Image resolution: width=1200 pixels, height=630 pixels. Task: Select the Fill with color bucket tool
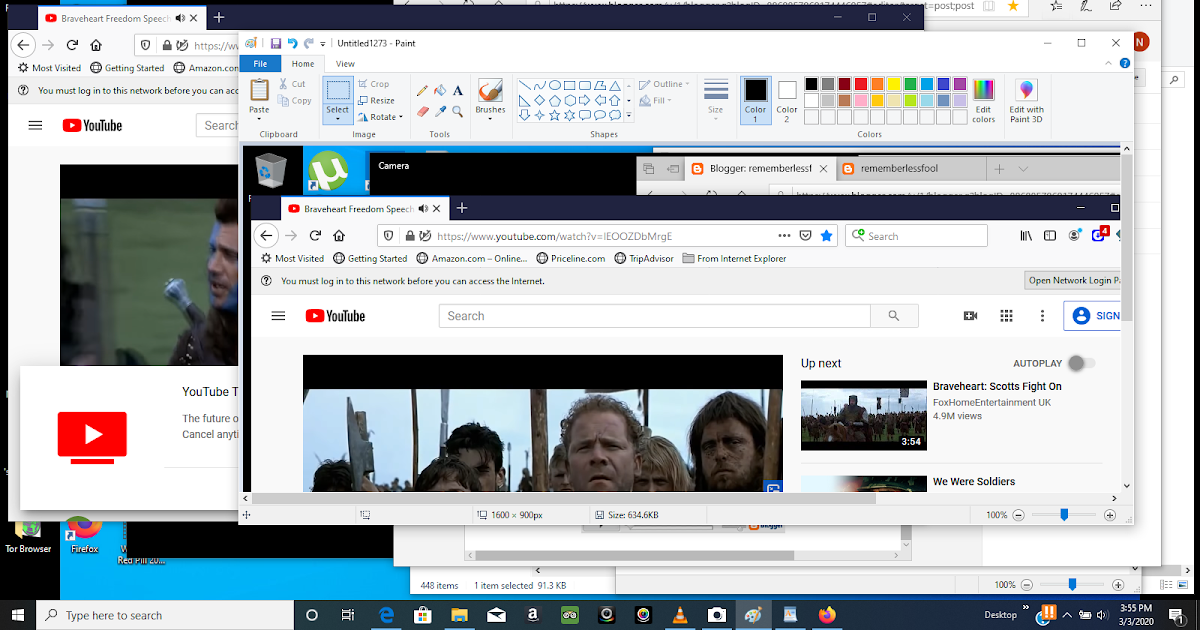coord(440,91)
